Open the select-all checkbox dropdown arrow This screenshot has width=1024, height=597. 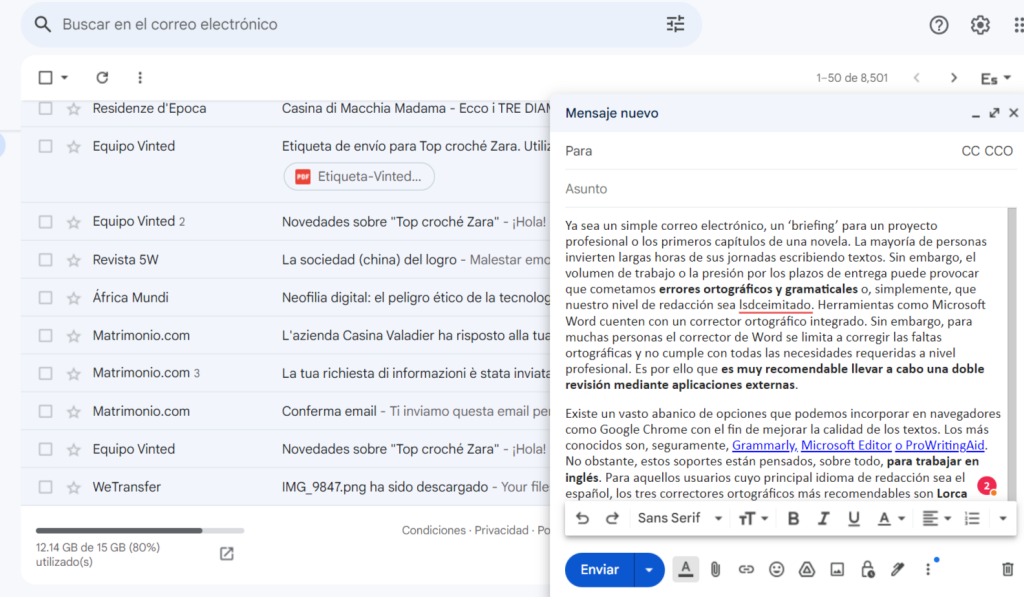65,78
